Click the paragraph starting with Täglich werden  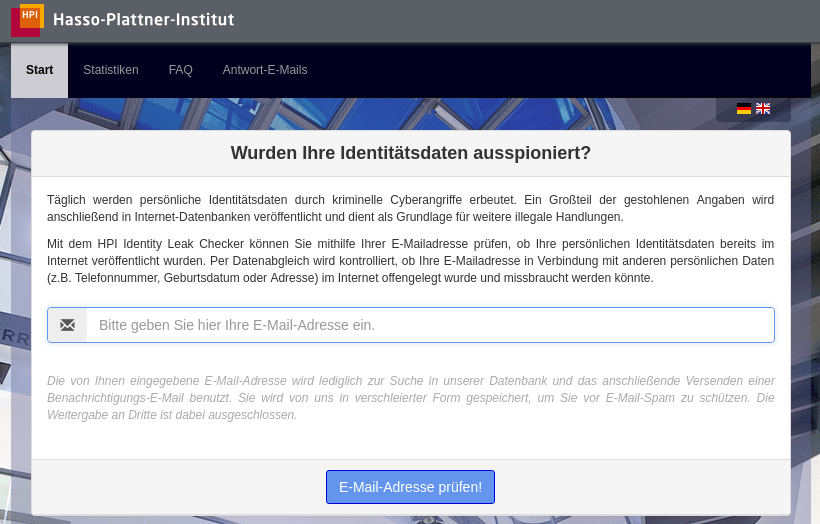click(411, 208)
